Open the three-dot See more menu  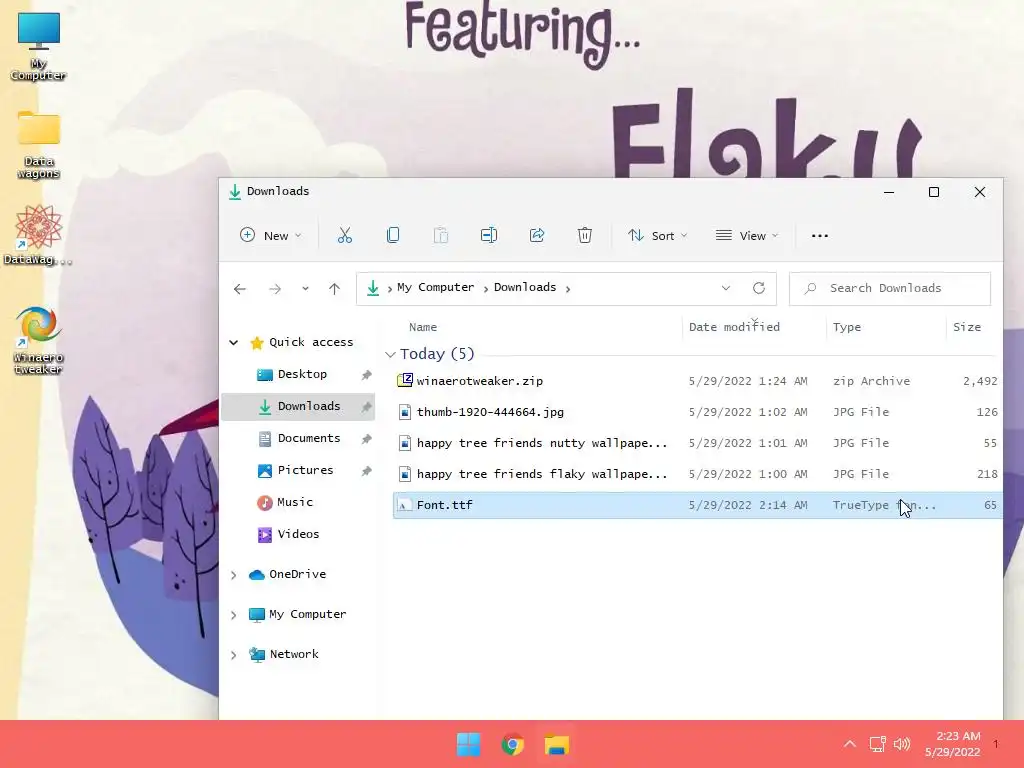click(820, 236)
